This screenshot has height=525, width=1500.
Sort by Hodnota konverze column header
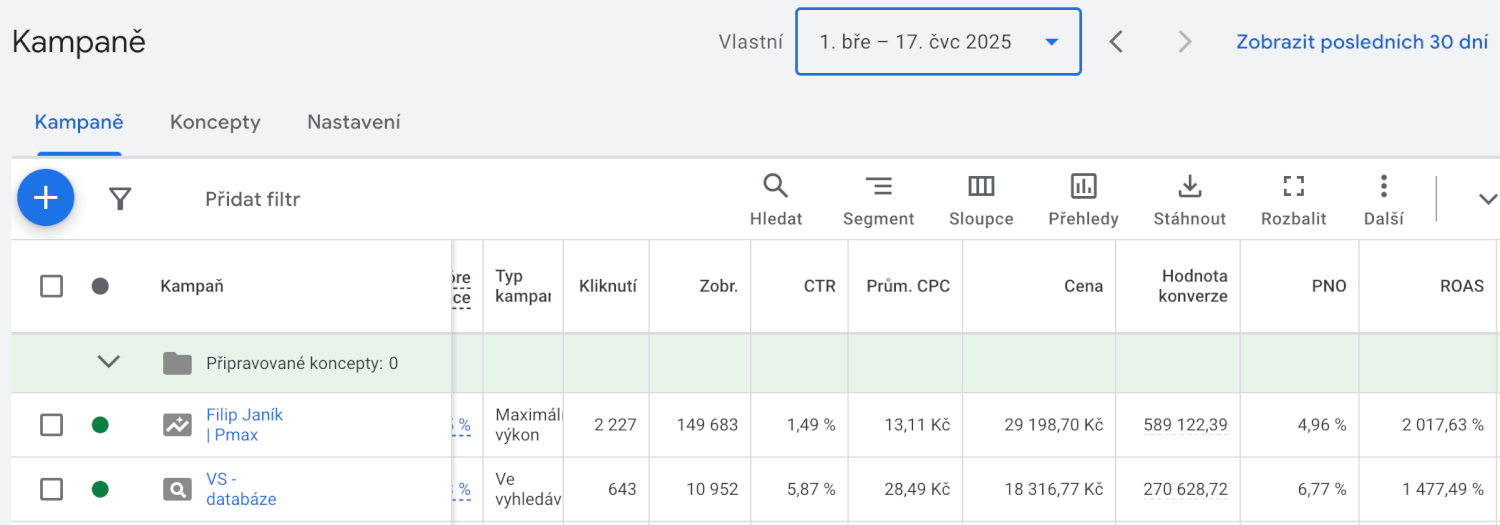1195,286
